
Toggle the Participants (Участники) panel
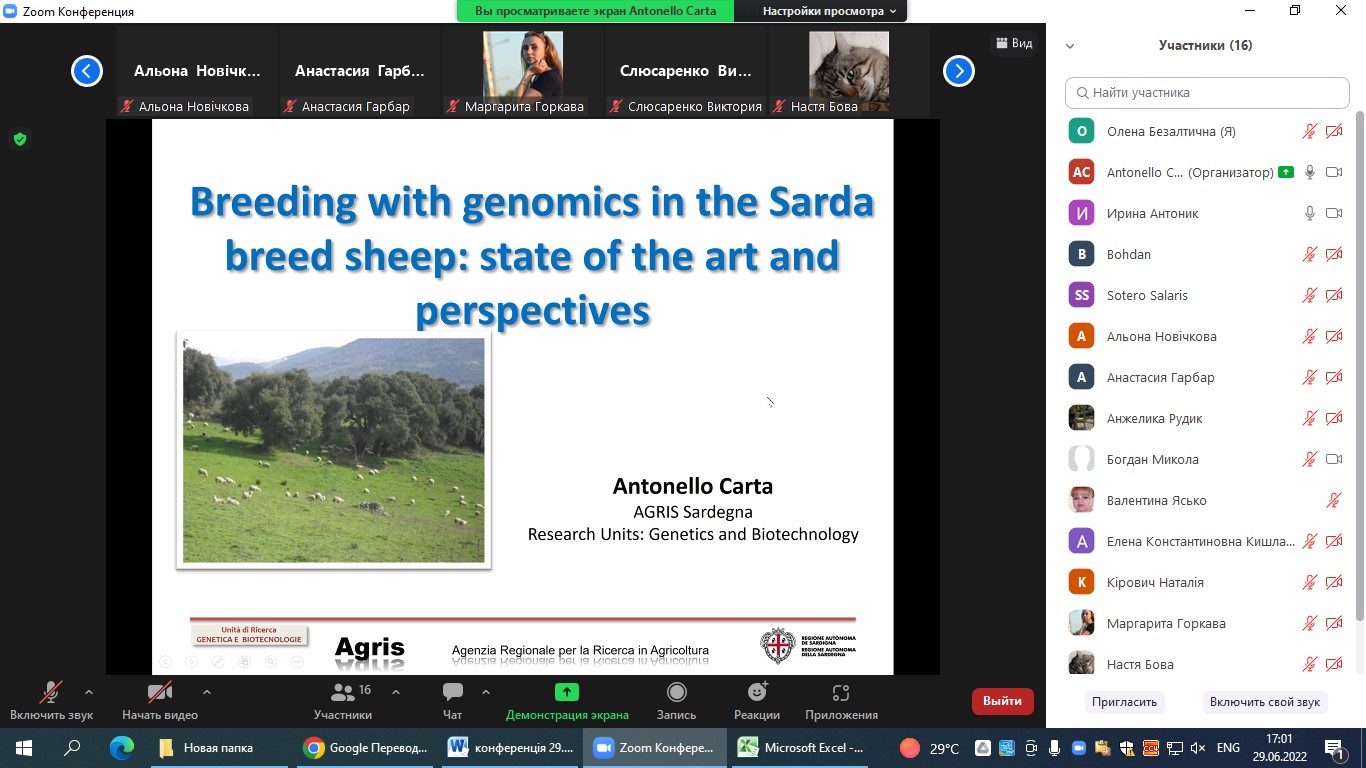coord(343,693)
